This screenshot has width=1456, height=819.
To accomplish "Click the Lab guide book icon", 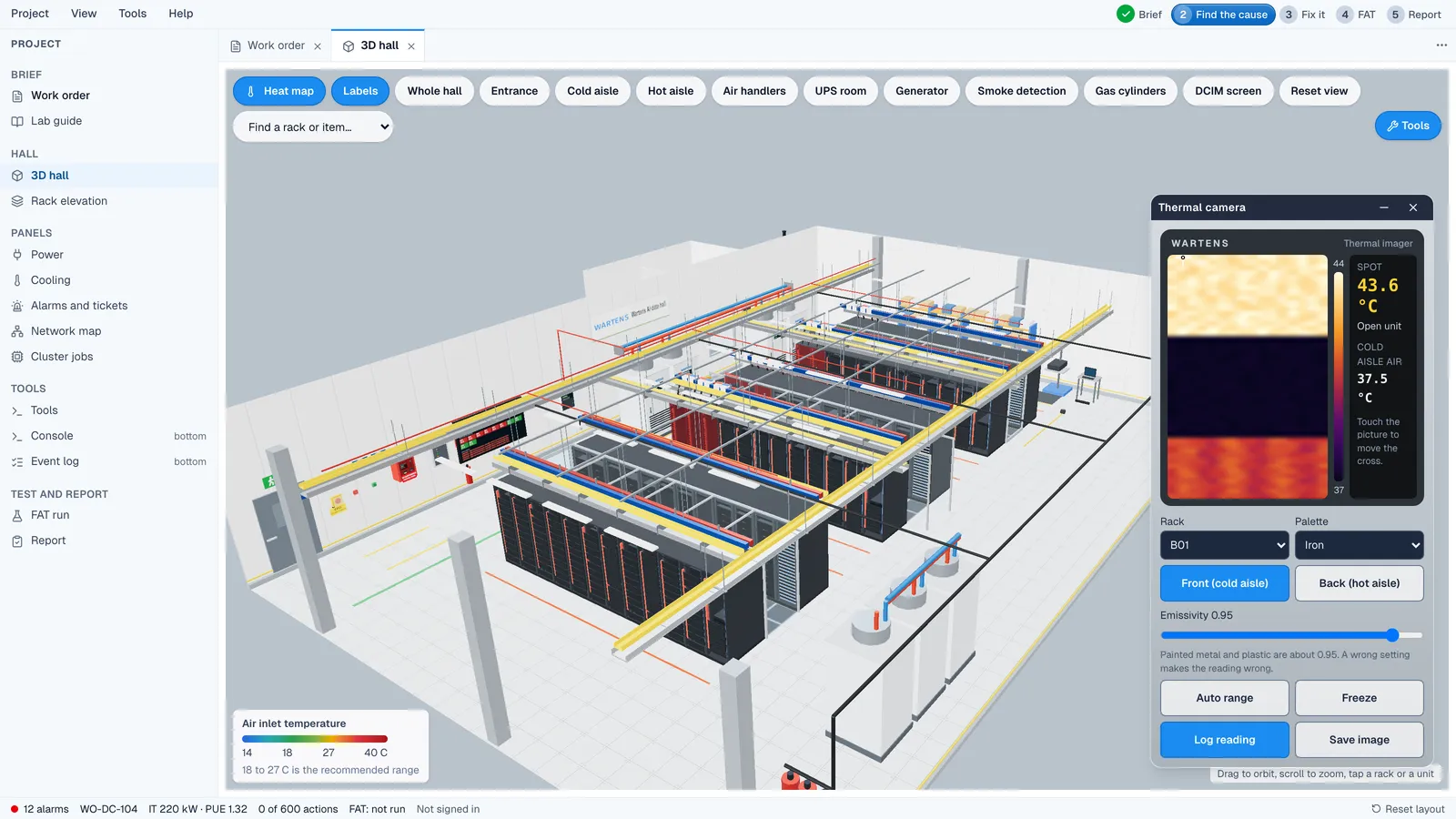I will [x=17, y=121].
